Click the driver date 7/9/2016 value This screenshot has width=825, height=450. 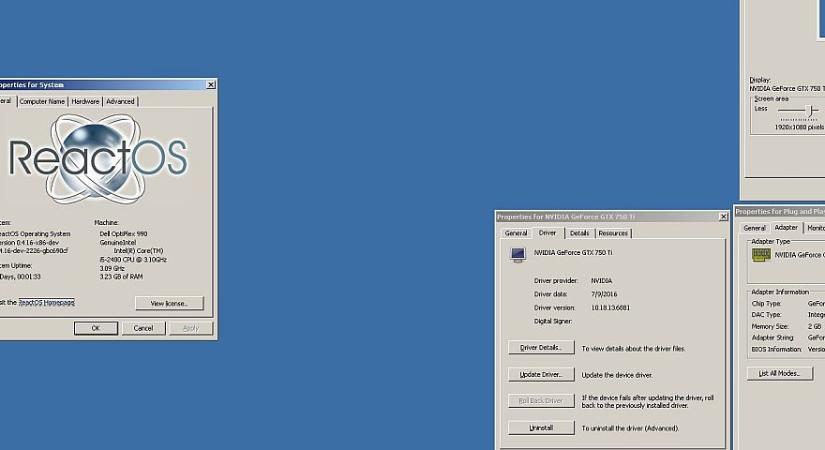tap(603, 294)
